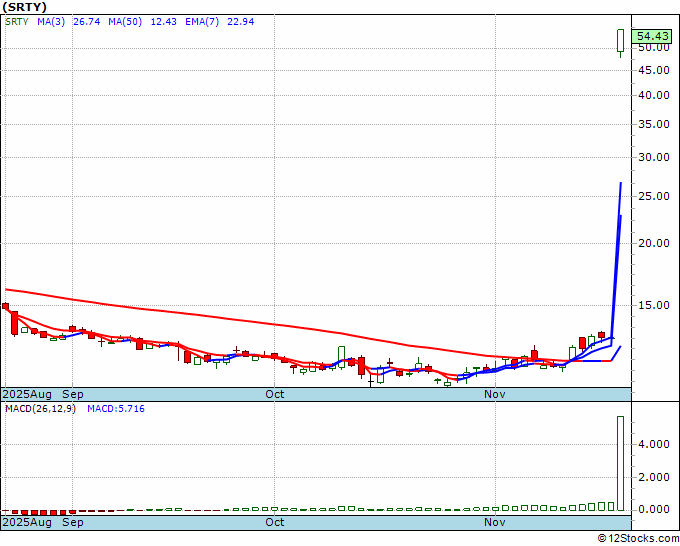The image size is (680, 546).
Task: Click the 0.000 MACD axis label
Action: [653, 509]
